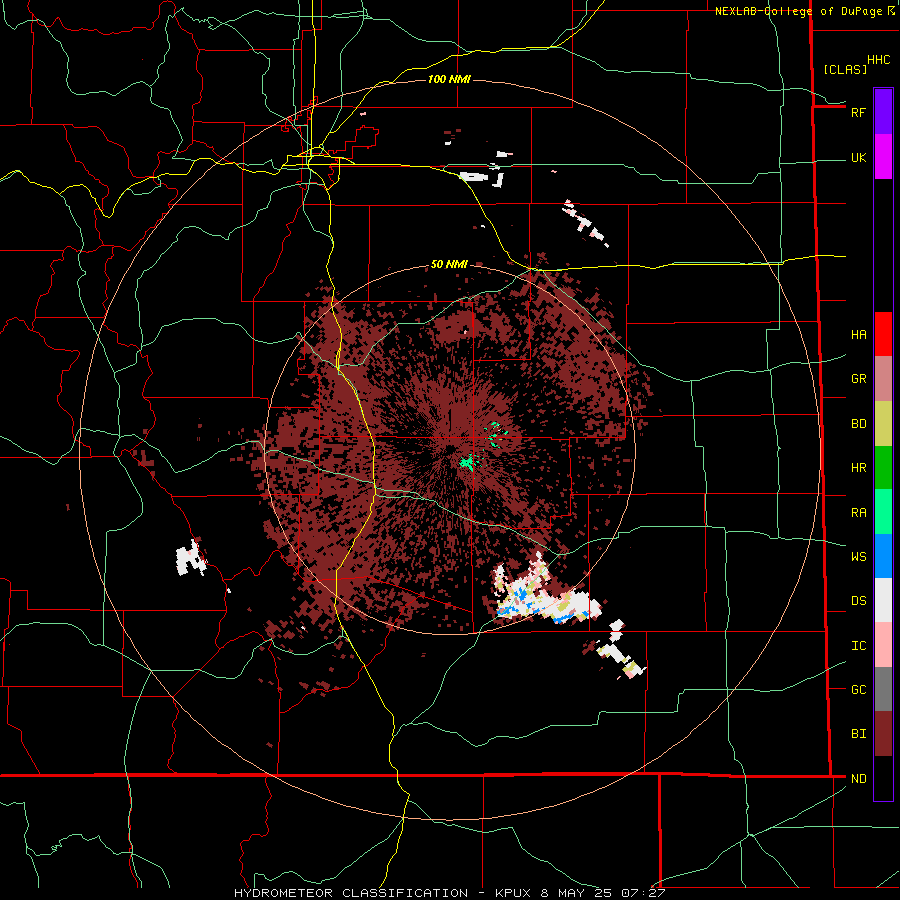Click the DS white color swatch

883,600
